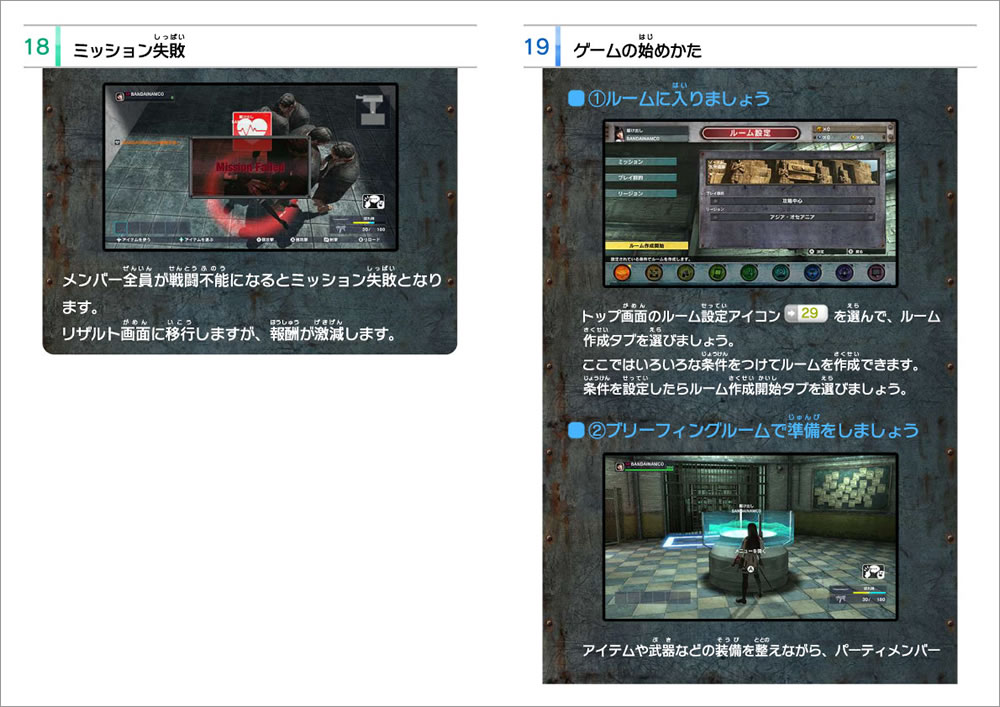This screenshot has height=707, width=1000.
Task: Click the red ルーム設定 title banner
Action: pyautogui.click(x=750, y=133)
